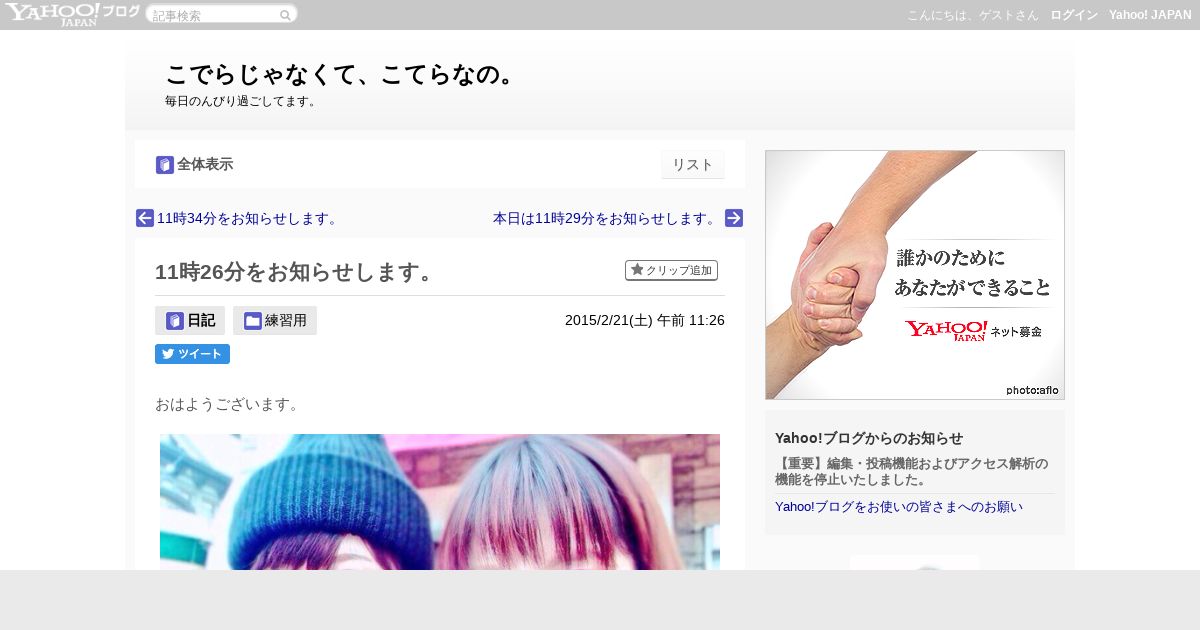Open the ログイン link
This screenshot has height=630, width=1200.
tap(1074, 15)
